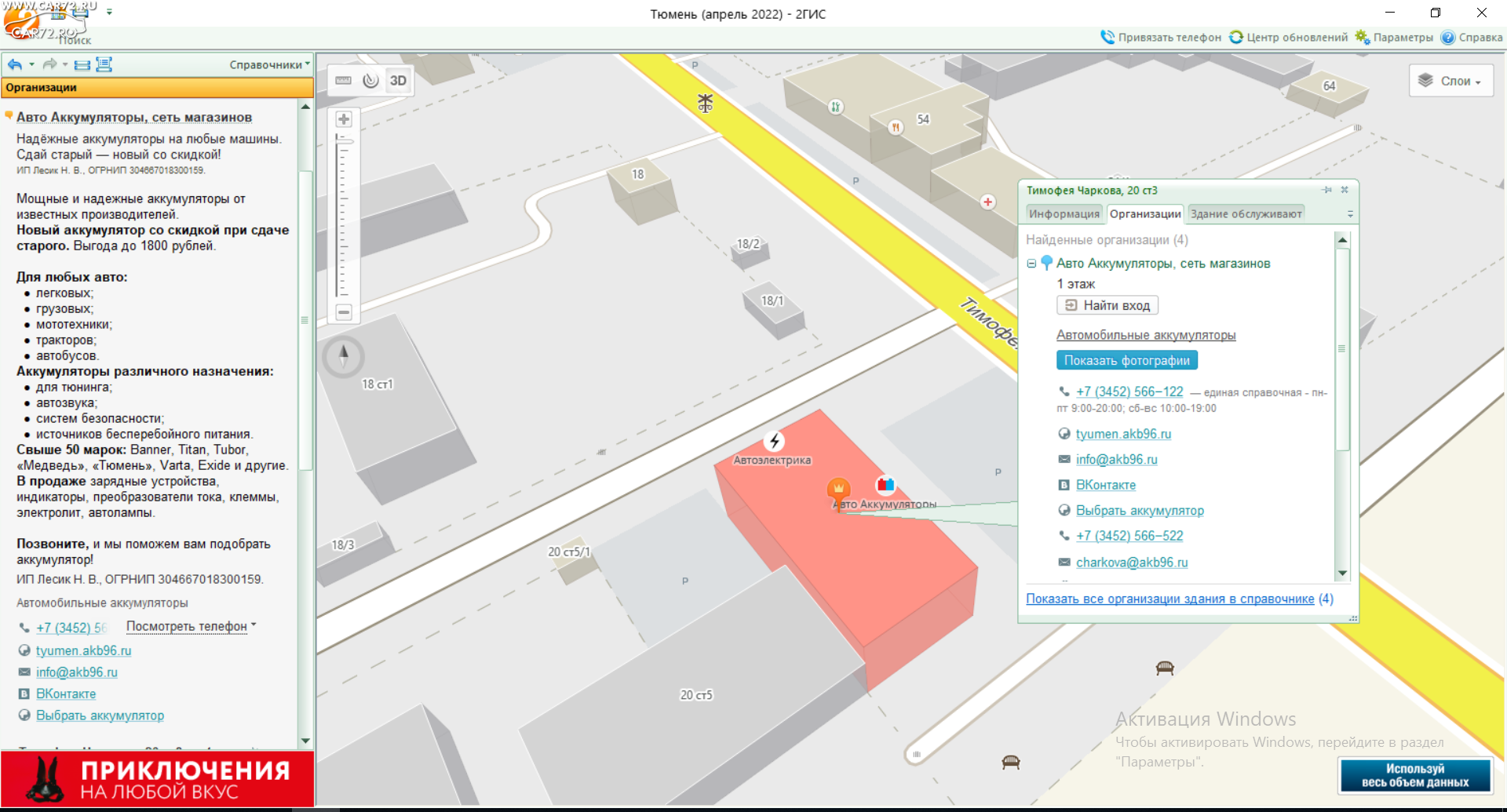This screenshot has width=1507, height=812.
Task: Switch to the Здание обслуживают tab
Action: click(x=1246, y=213)
